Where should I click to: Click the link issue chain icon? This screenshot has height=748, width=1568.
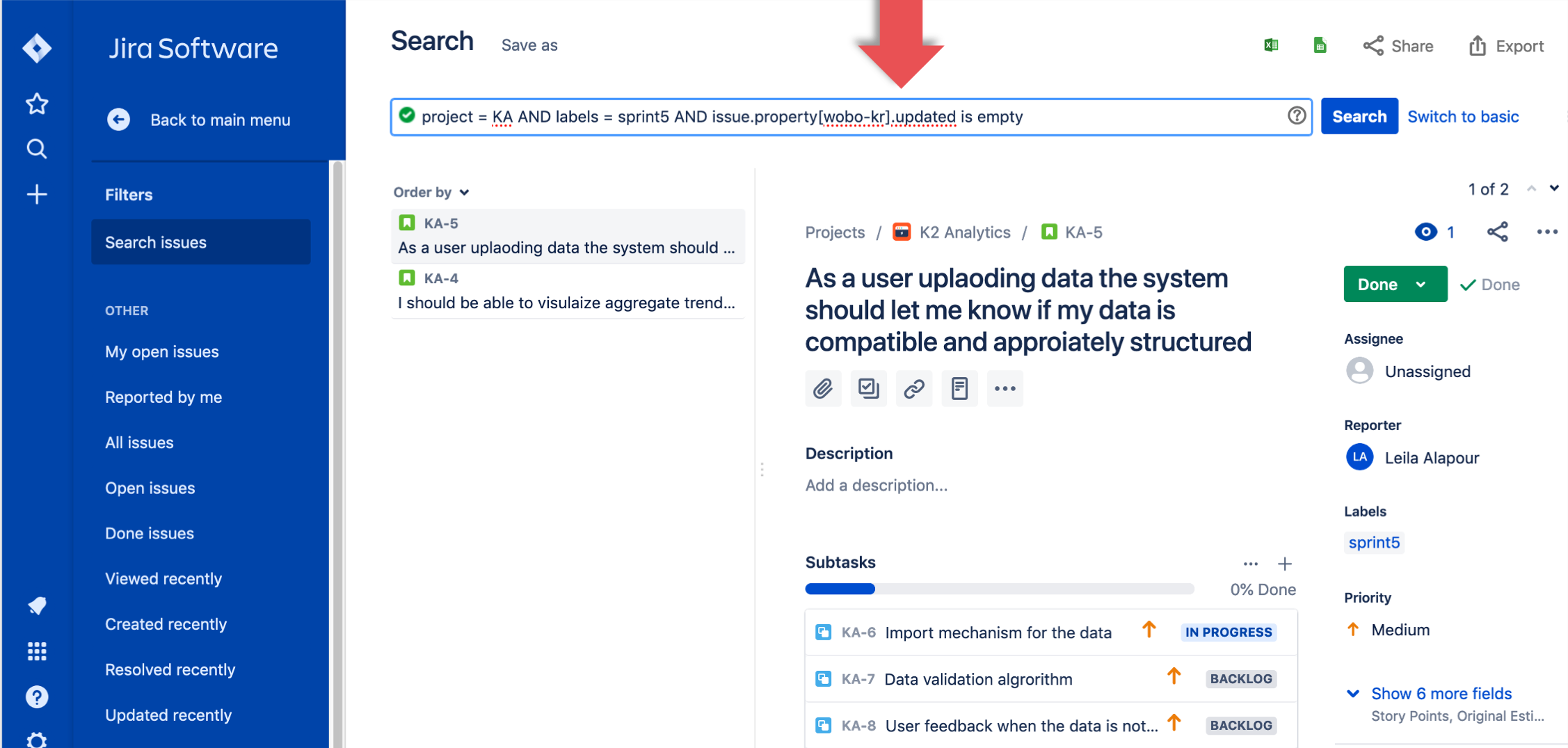914,388
